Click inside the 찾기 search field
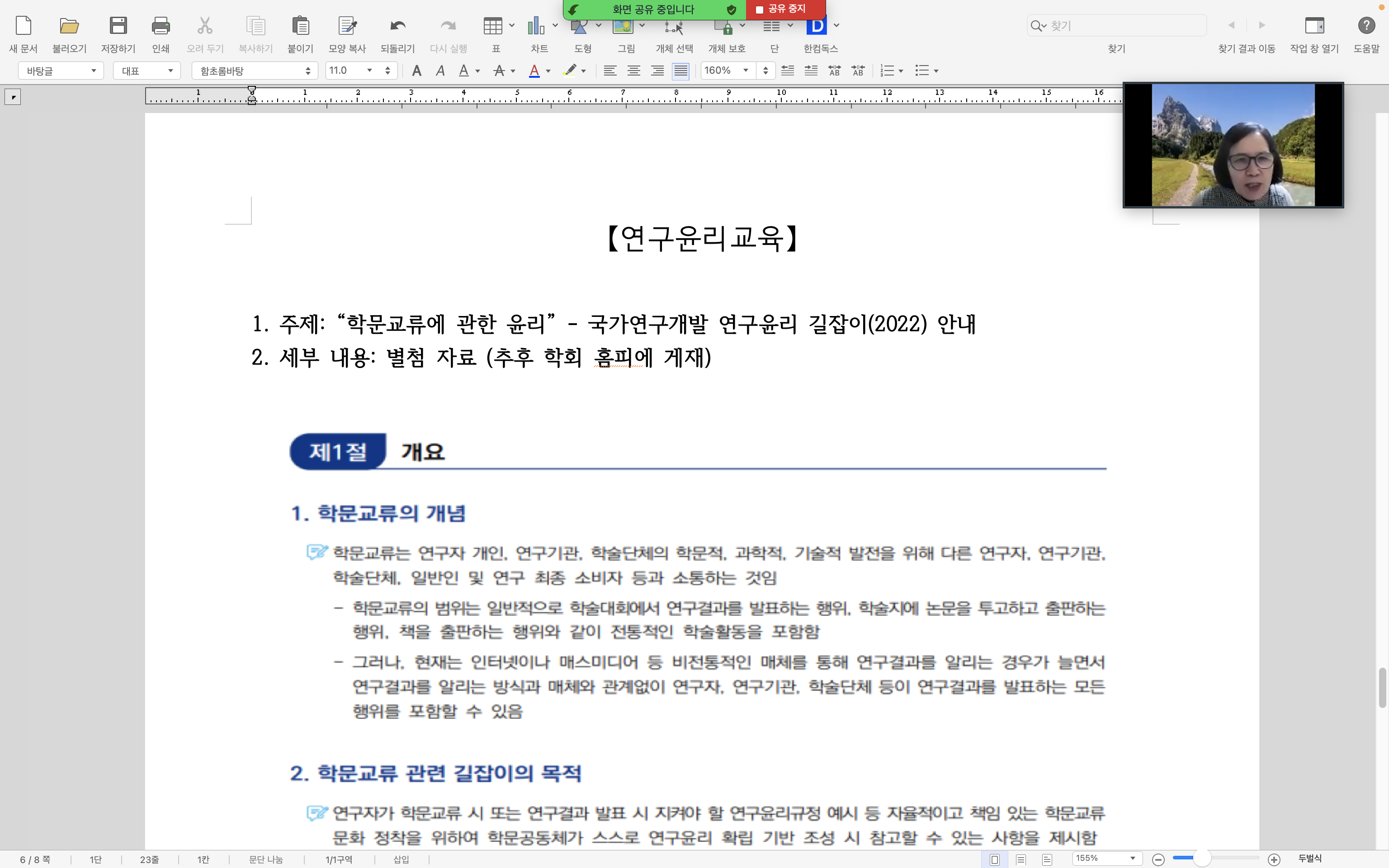The width and height of the screenshot is (1389, 868). [1116, 26]
